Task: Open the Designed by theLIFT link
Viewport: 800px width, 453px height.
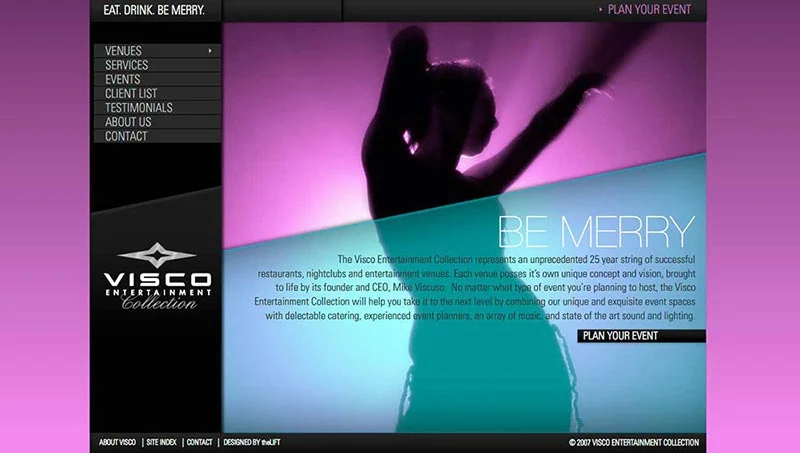Action: tap(252, 442)
